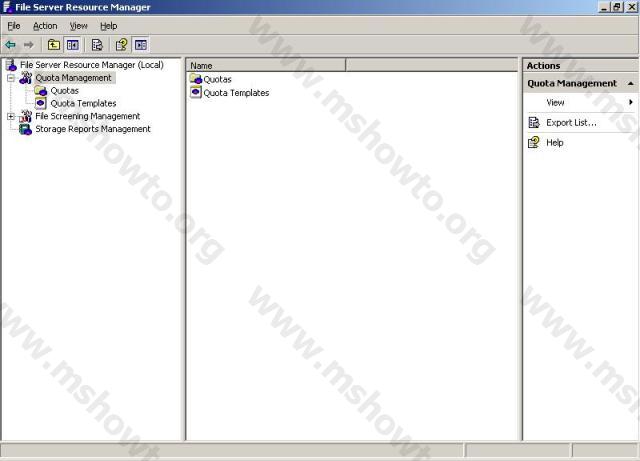Select Quota Templates text in list pane
Image resolution: width=640 pixels, height=461 pixels.
click(x=236, y=93)
